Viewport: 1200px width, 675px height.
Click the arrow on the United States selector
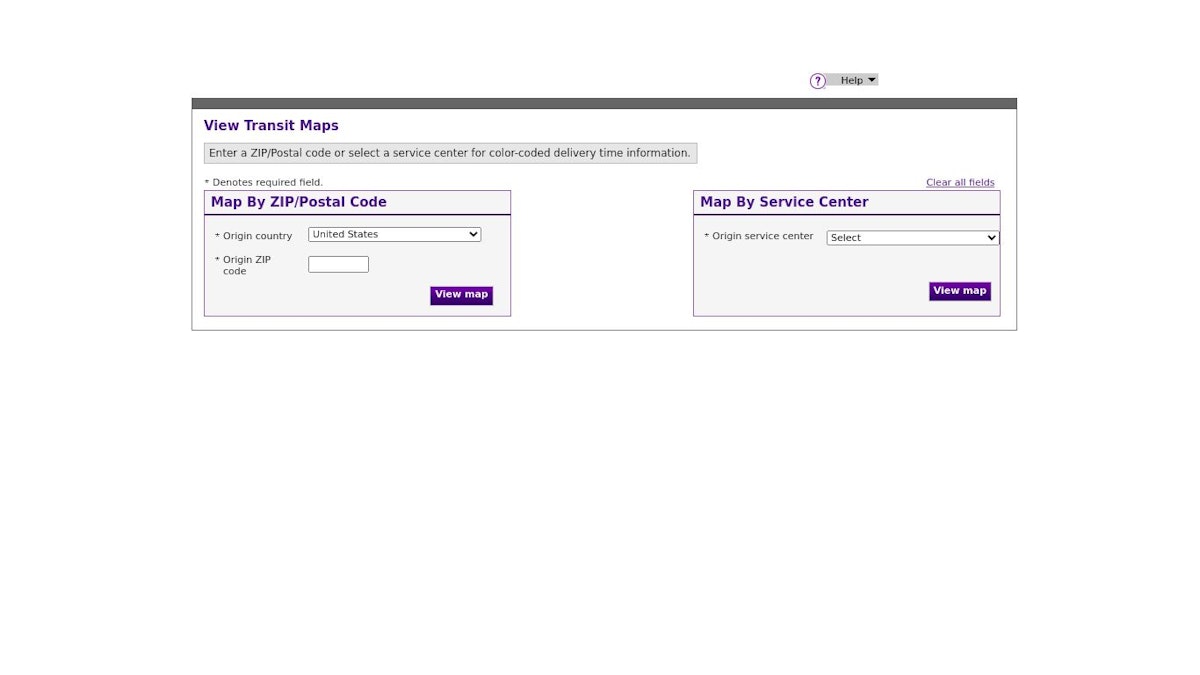[x=474, y=235]
